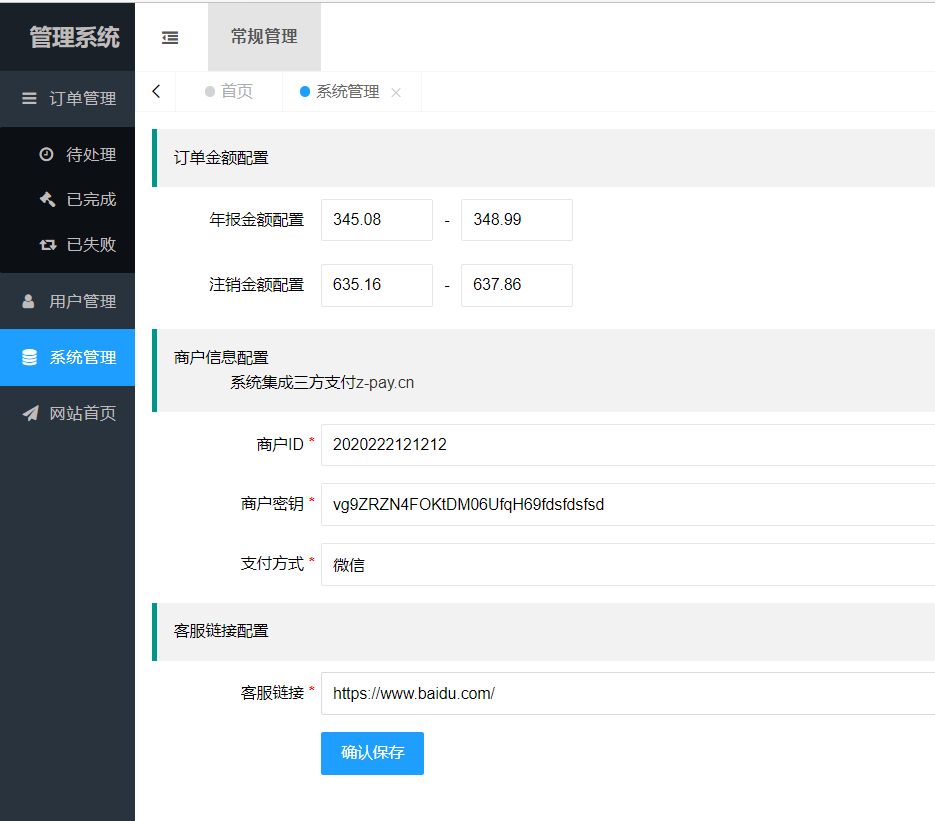Click the user icon beside 用户管理
Image resolution: width=935 pixels, height=821 pixels.
pyautogui.click(x=29, y=301)
